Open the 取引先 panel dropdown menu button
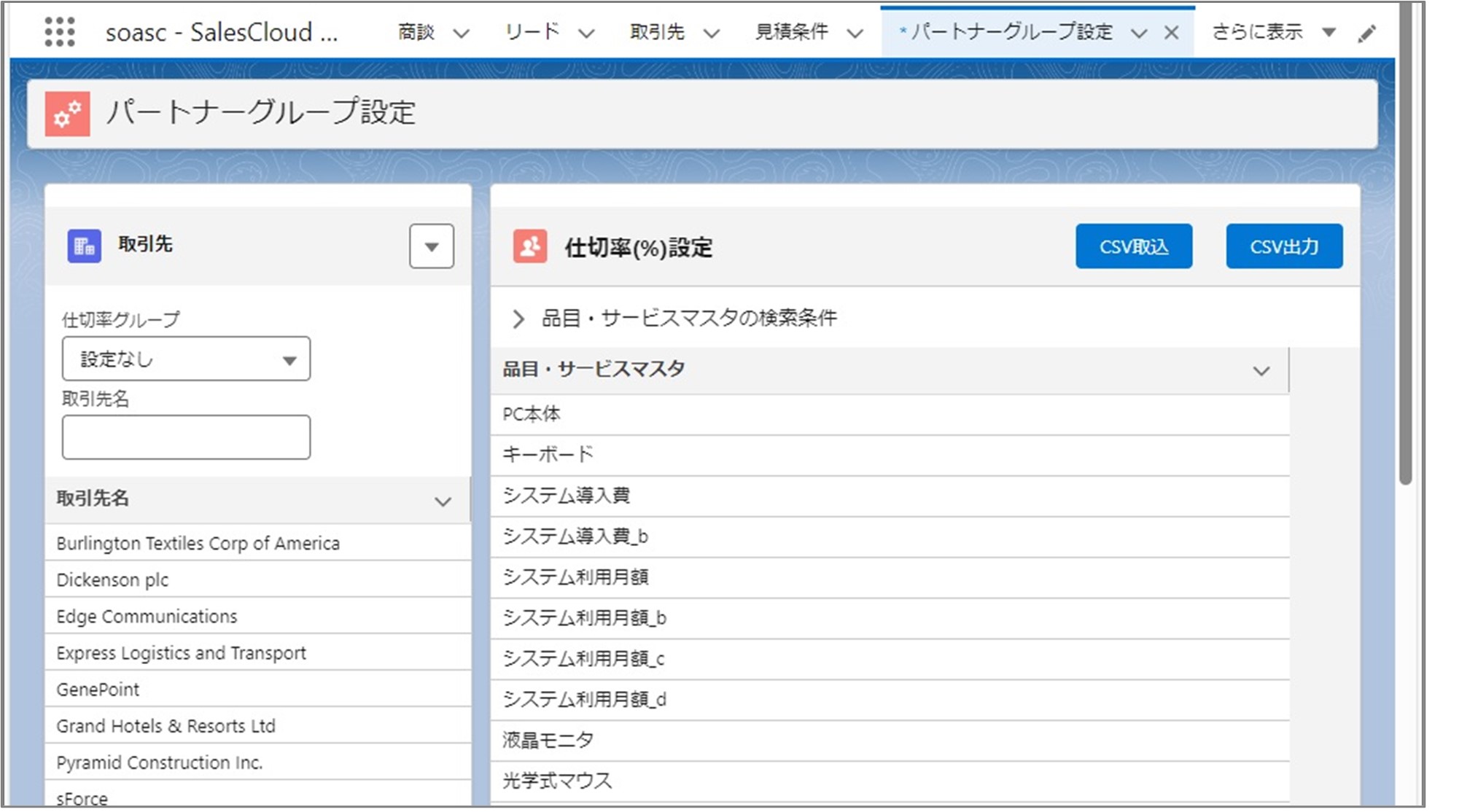The image size is (1478, 812). (432, 246)
